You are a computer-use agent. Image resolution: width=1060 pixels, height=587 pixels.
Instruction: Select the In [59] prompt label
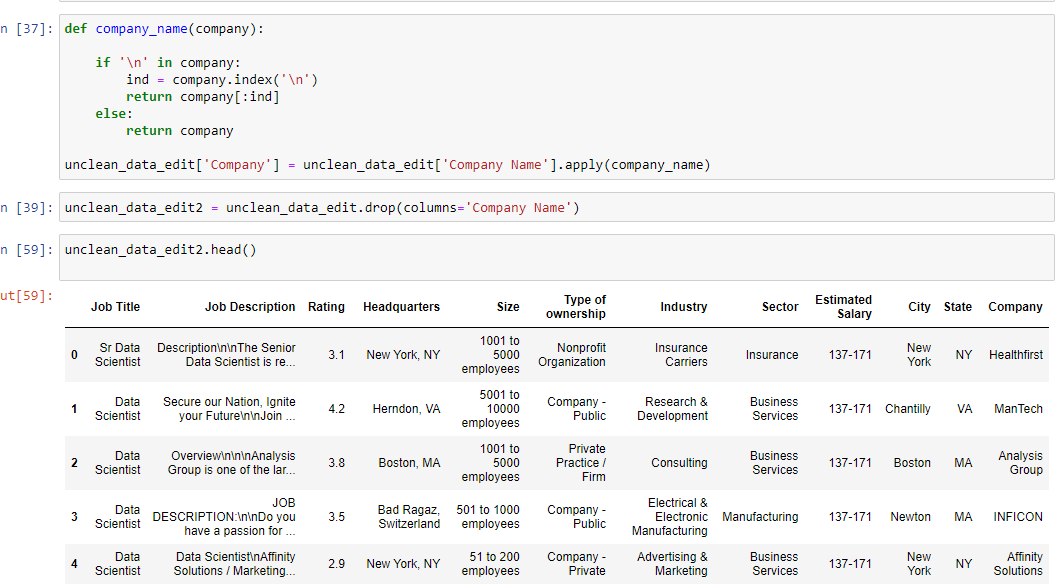click(x=27, y=250)
